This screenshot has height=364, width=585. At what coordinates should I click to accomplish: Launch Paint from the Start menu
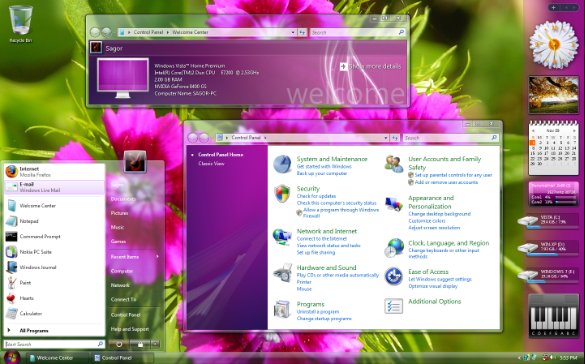point(54,283)
